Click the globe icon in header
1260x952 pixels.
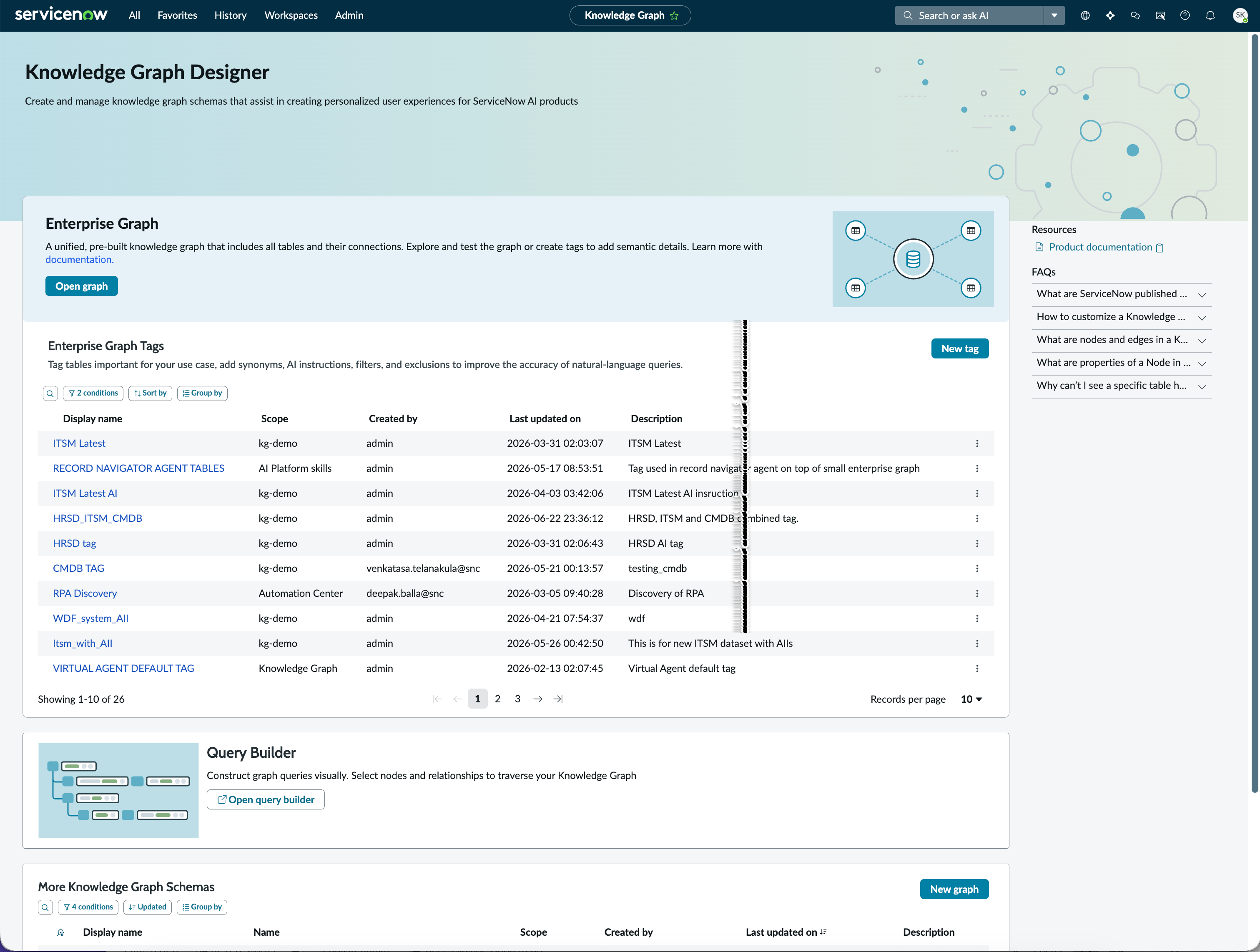(1084, 15)
